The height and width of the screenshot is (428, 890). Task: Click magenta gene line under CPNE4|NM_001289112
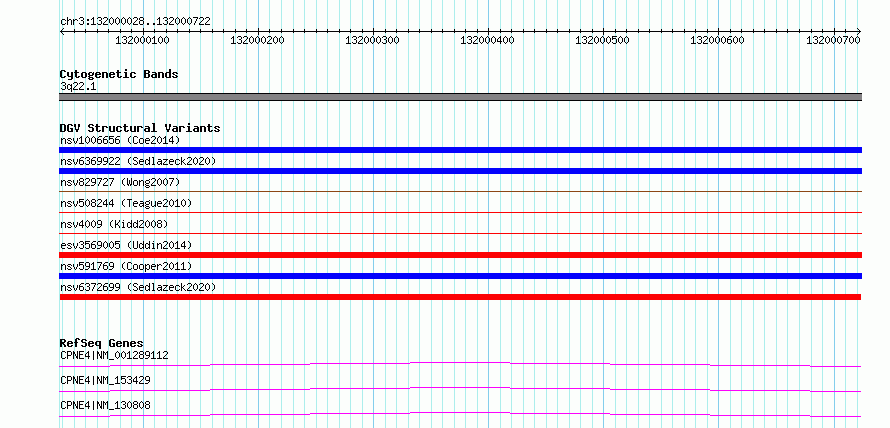coord(460,364)
